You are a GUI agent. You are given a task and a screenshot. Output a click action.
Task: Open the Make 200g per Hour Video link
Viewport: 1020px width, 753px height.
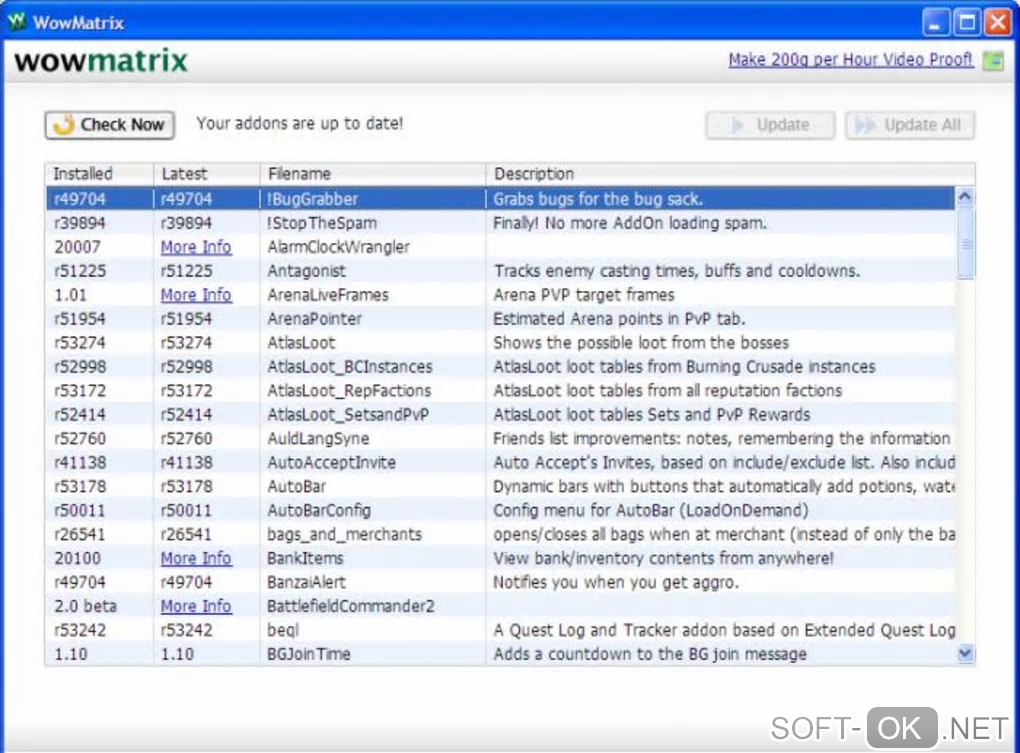coord(850,60)
